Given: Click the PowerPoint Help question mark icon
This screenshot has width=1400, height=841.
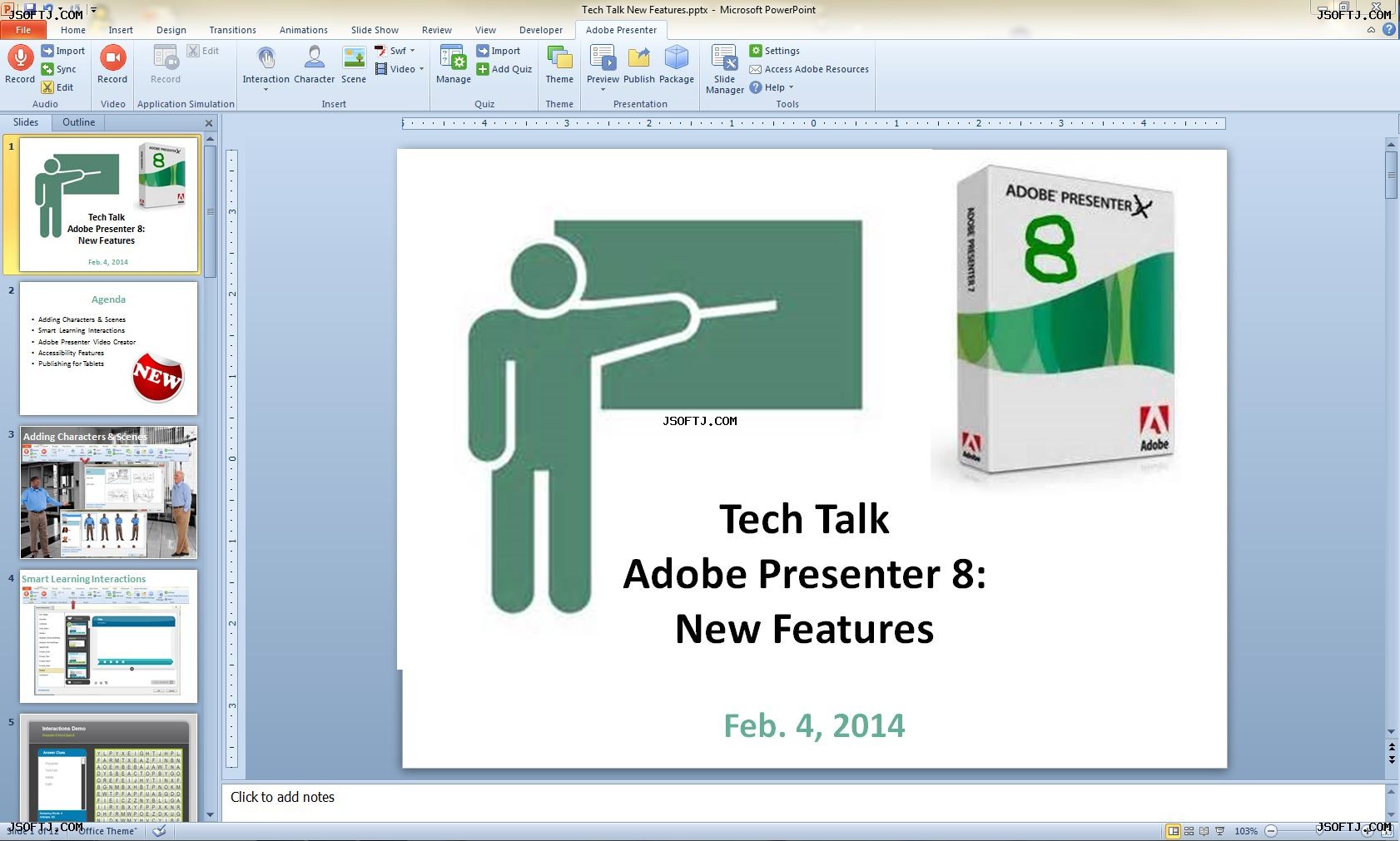Looking at the screenshot, I should pos(1388,29).
